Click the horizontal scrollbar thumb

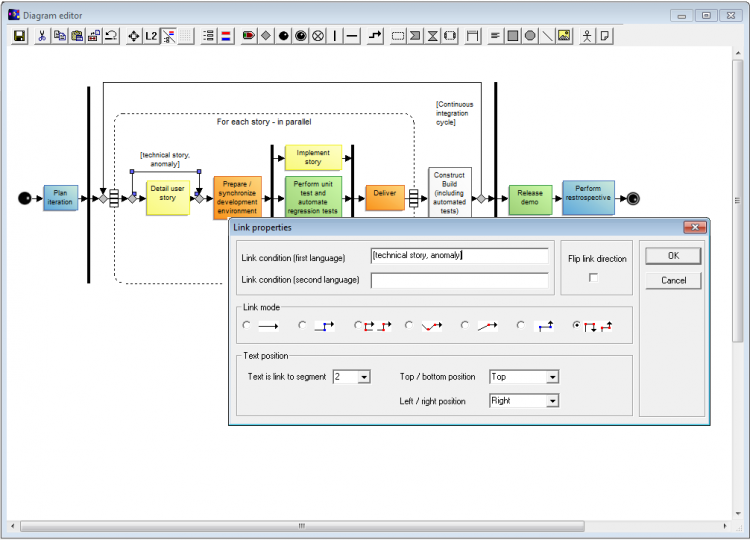(302, 526)
